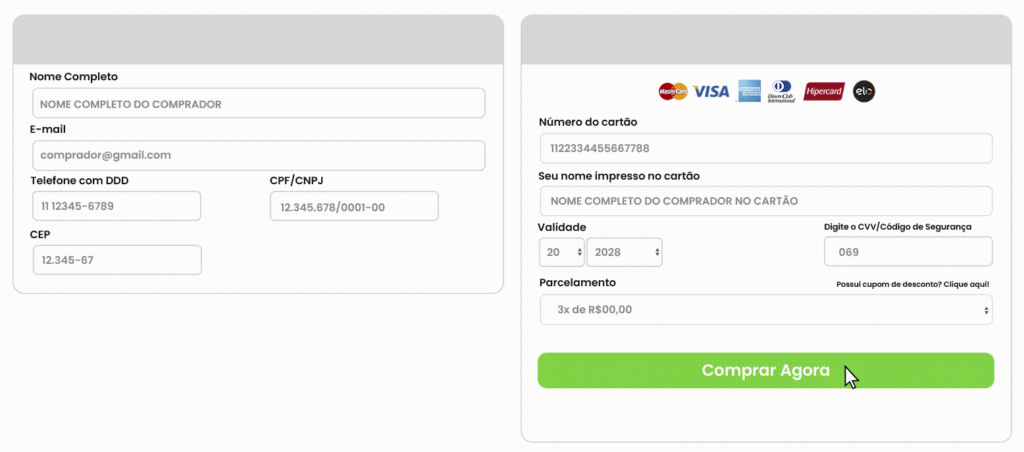Select the name printed on card field
Screen dimensions: 1024x452
[765, 201]
